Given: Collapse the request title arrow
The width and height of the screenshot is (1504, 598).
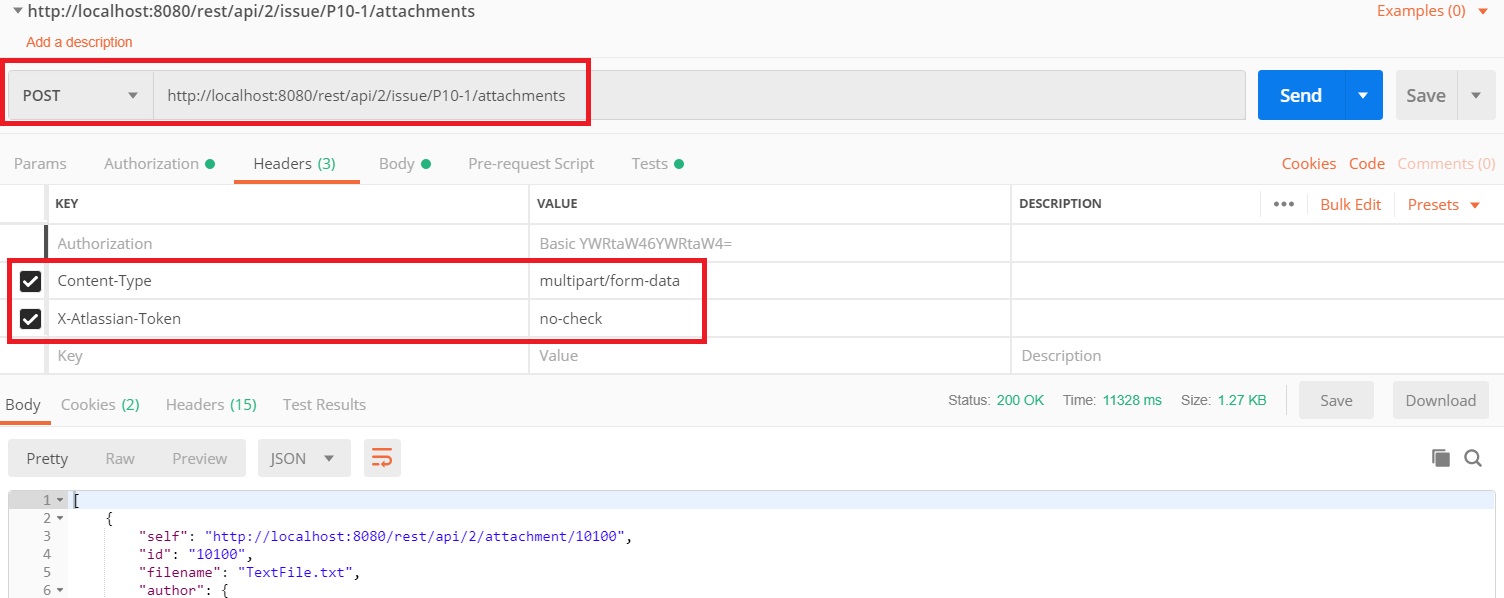Looking at the screenshot, I should tap(17, 11).
